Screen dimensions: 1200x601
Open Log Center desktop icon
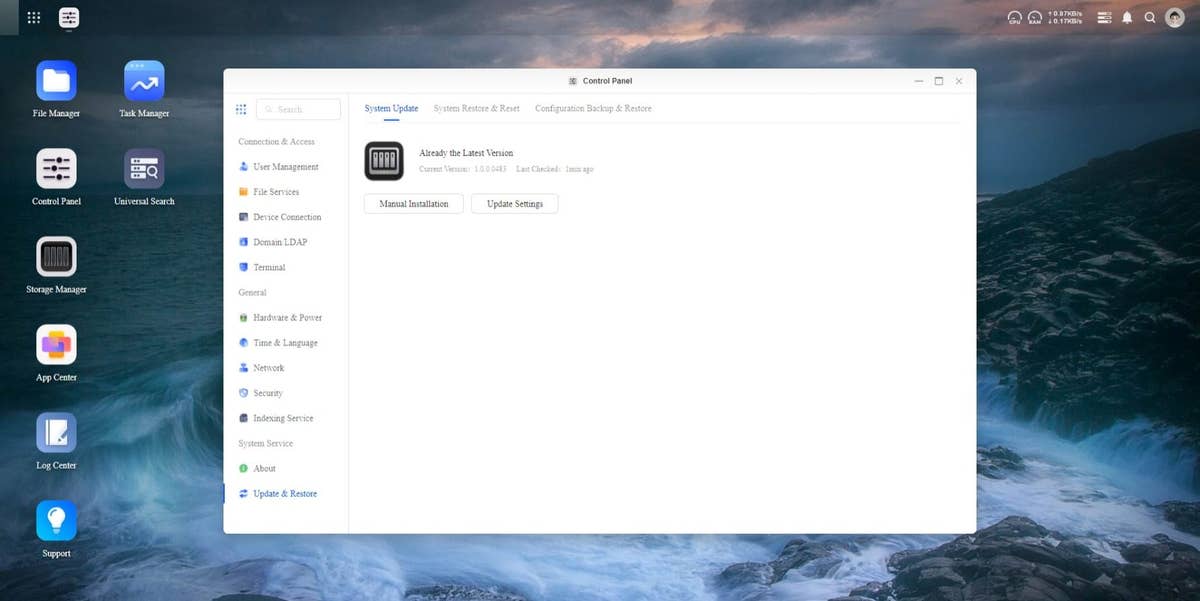pyautogui.click(x=56, y=433)
